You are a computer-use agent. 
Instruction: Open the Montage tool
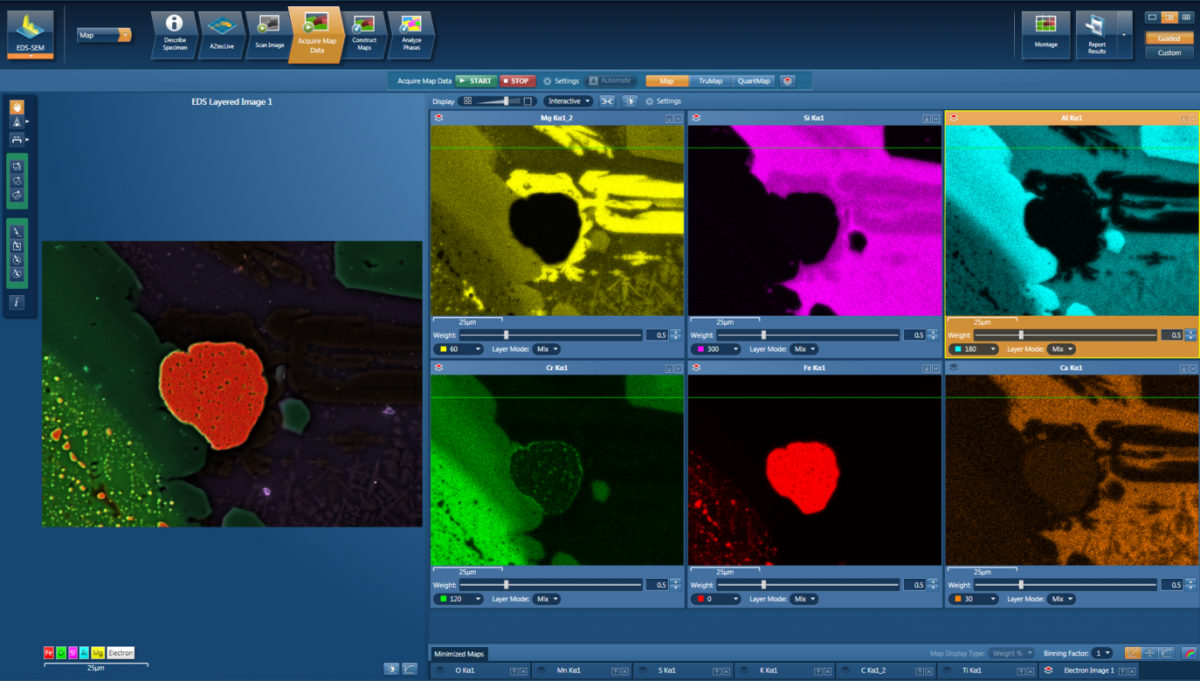(1045, 33)
